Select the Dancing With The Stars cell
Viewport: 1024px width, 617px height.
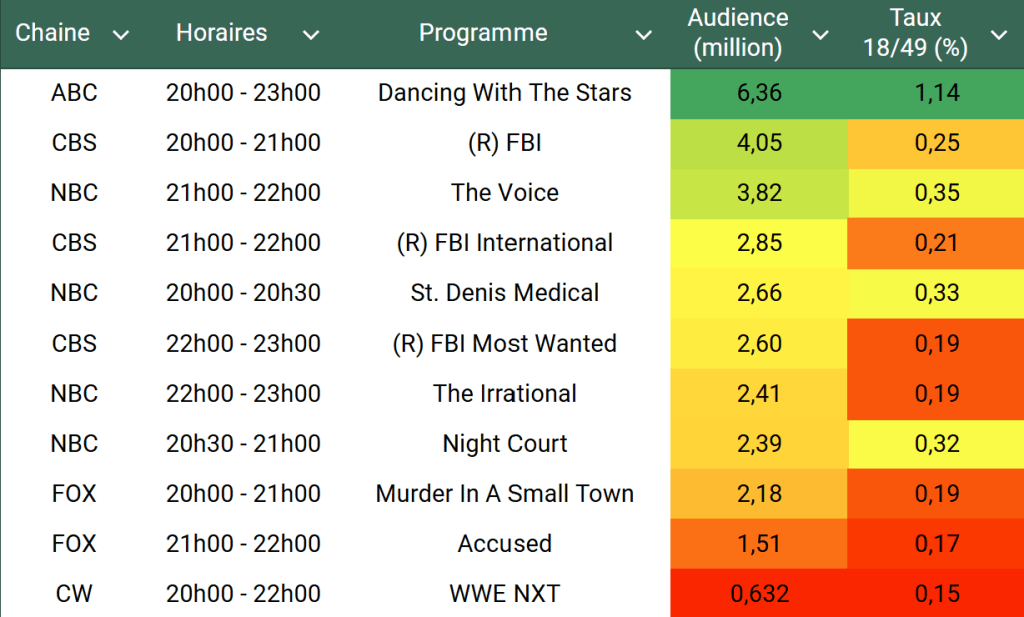coord(504,93)
